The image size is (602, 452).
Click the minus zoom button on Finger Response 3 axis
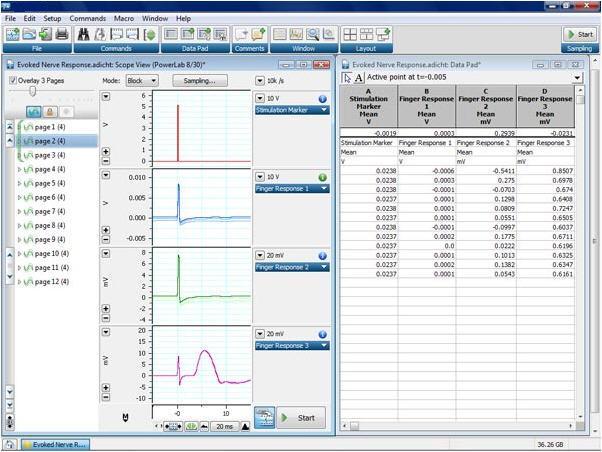(x=106, y=397)
